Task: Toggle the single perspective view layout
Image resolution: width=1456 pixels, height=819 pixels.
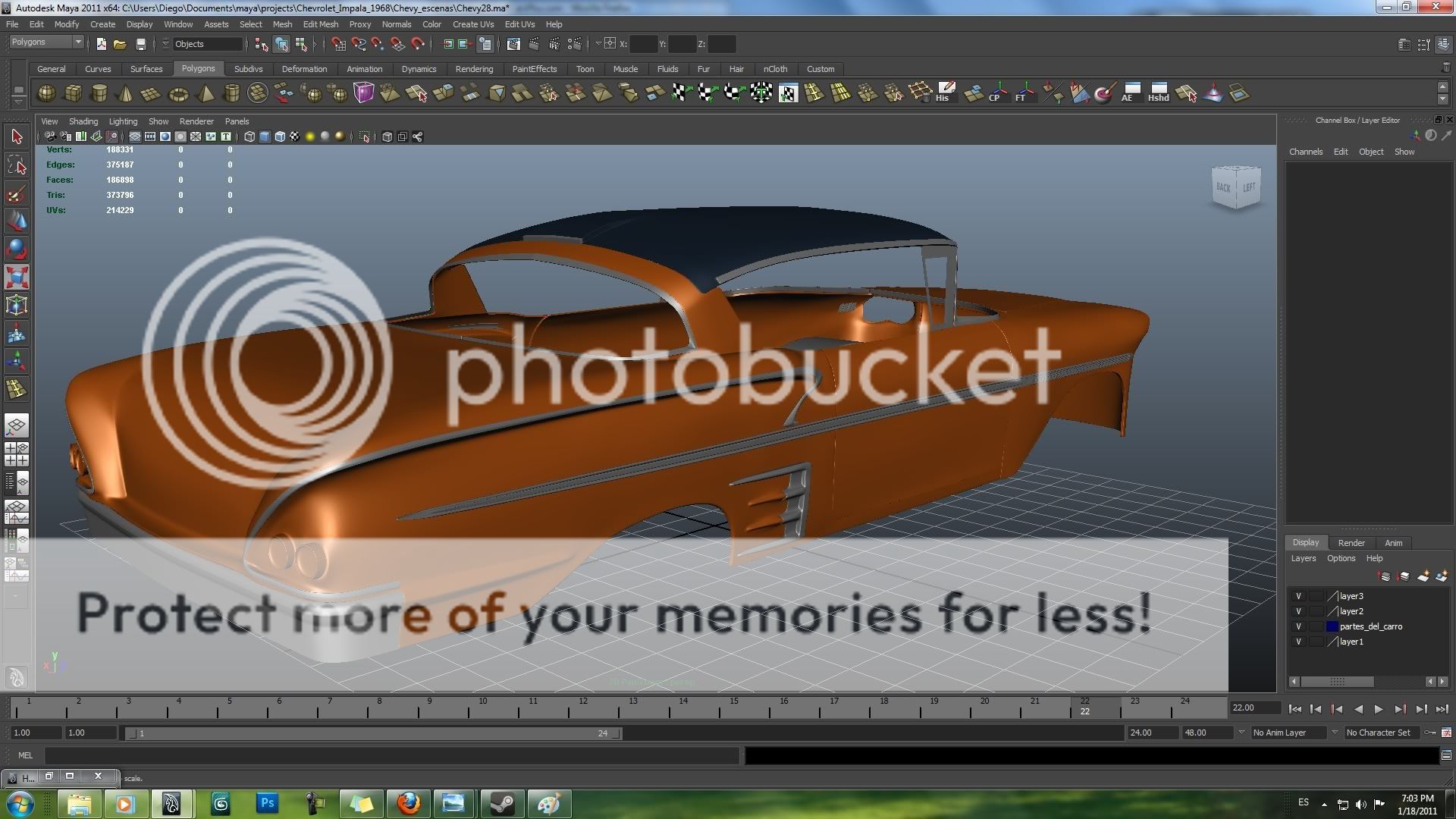Action: pos(17,425)
